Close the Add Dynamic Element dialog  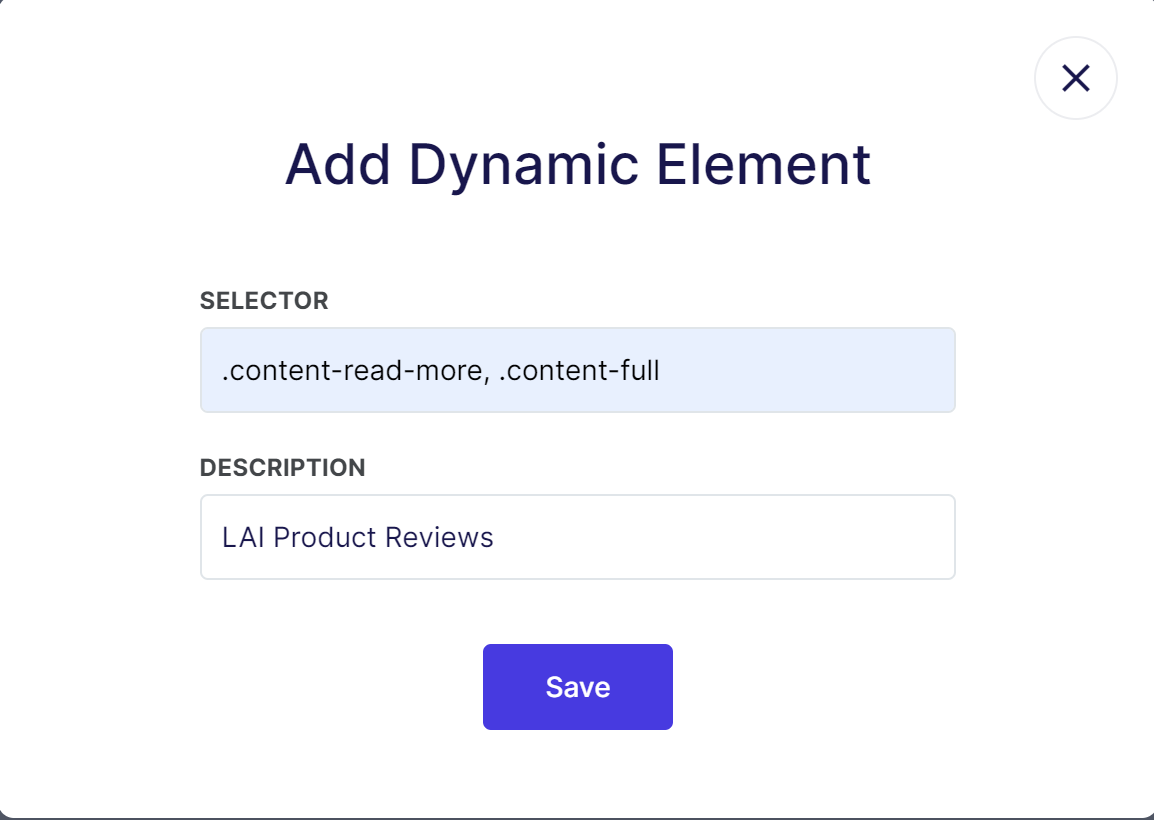click(x=1075, y=78)
